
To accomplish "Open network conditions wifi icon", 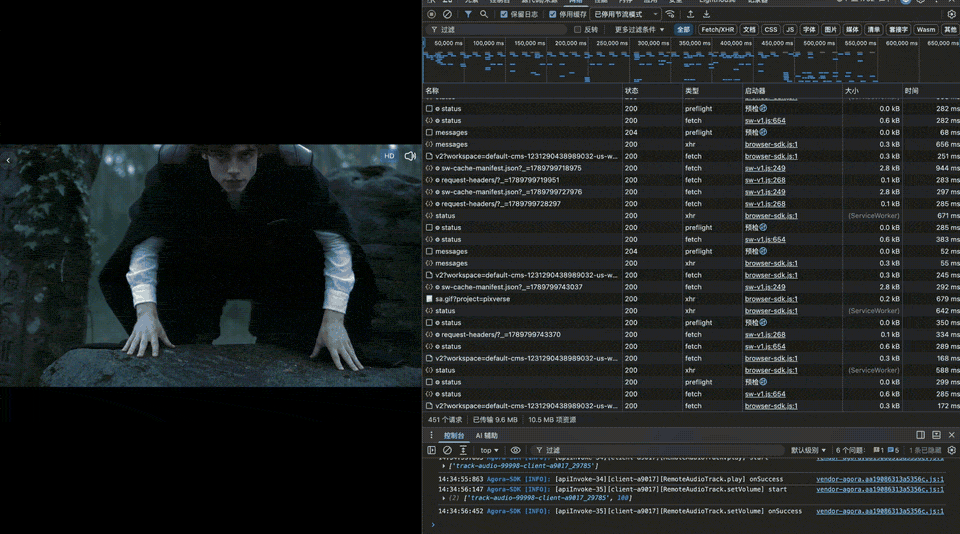I will coord(670,14).
